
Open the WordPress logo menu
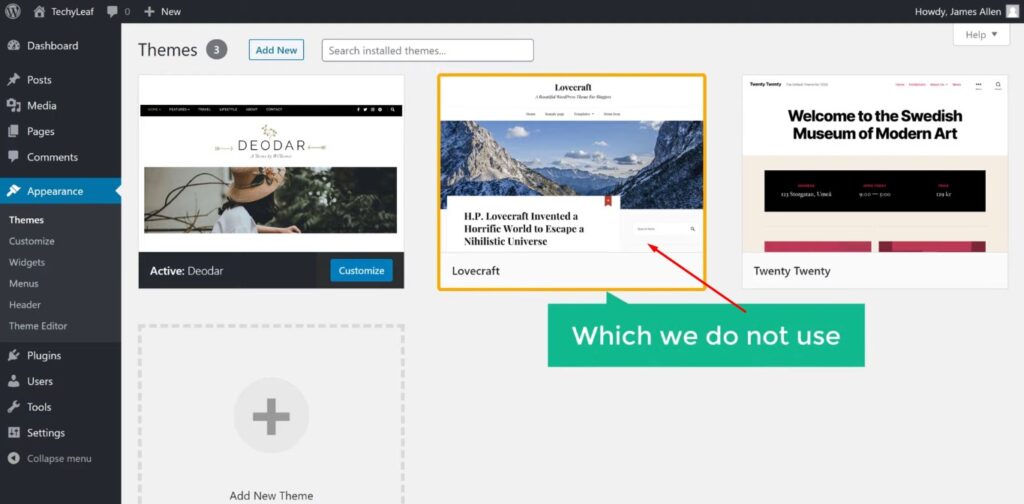point(13,11)
